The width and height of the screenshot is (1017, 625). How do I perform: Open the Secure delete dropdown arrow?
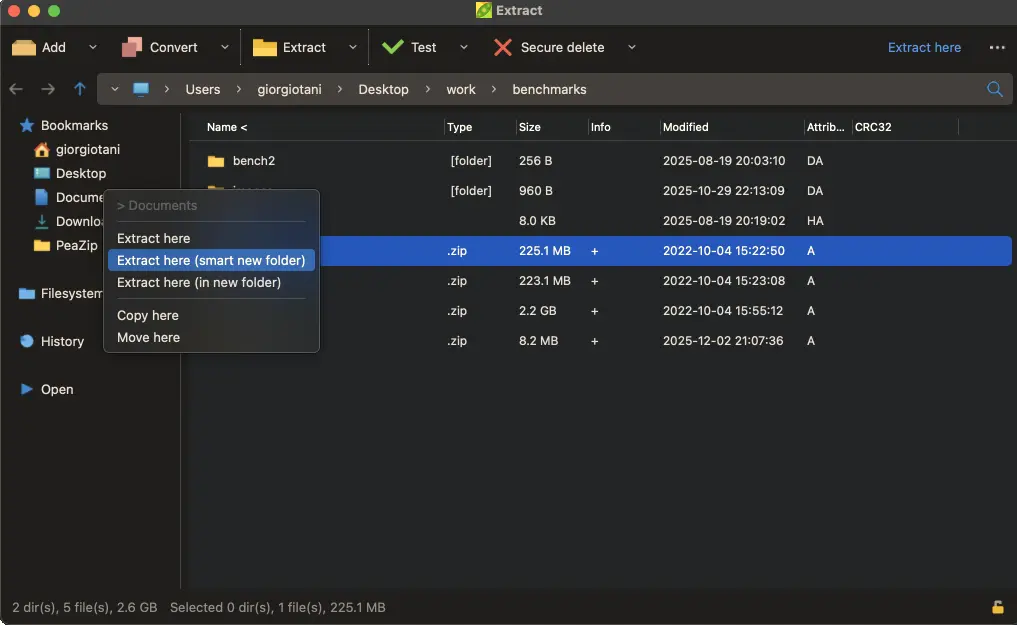coord(631,47)
